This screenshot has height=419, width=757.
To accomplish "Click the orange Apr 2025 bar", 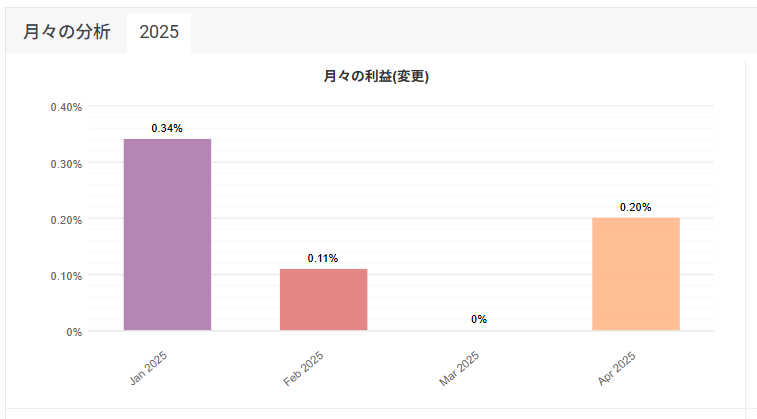I will 636,274.
